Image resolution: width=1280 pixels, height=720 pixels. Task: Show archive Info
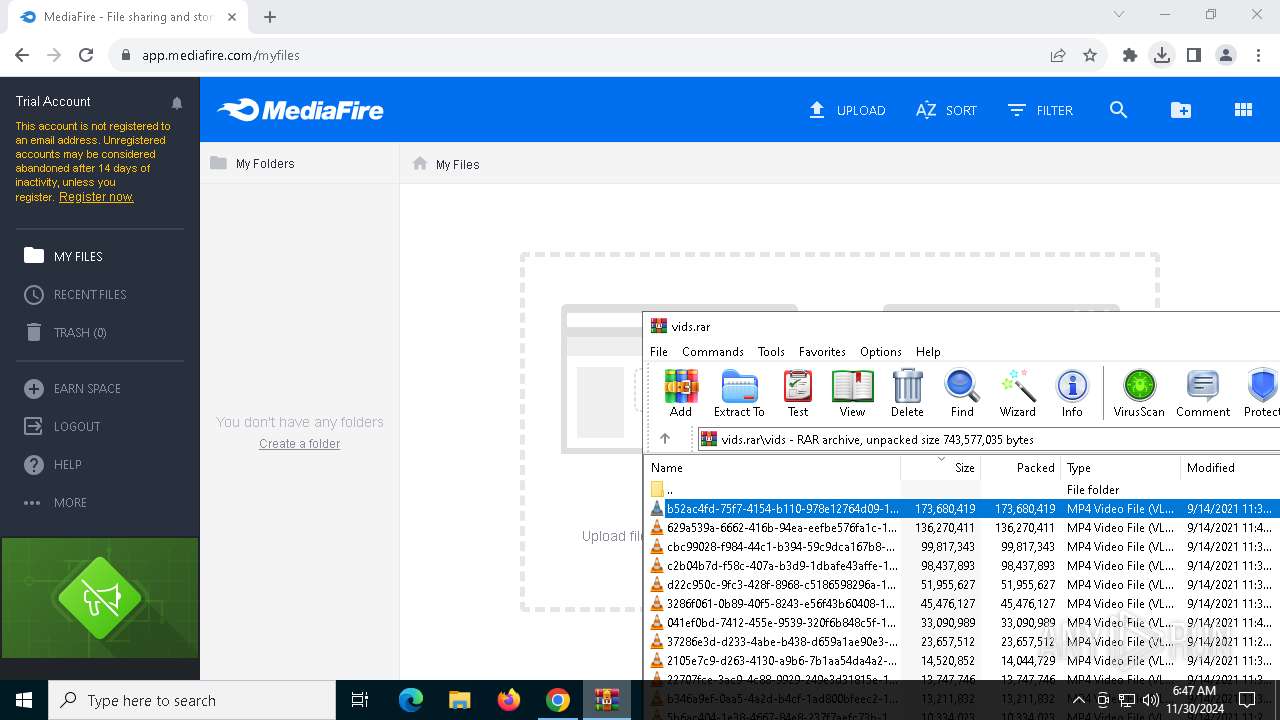[x=1072, y=393]
